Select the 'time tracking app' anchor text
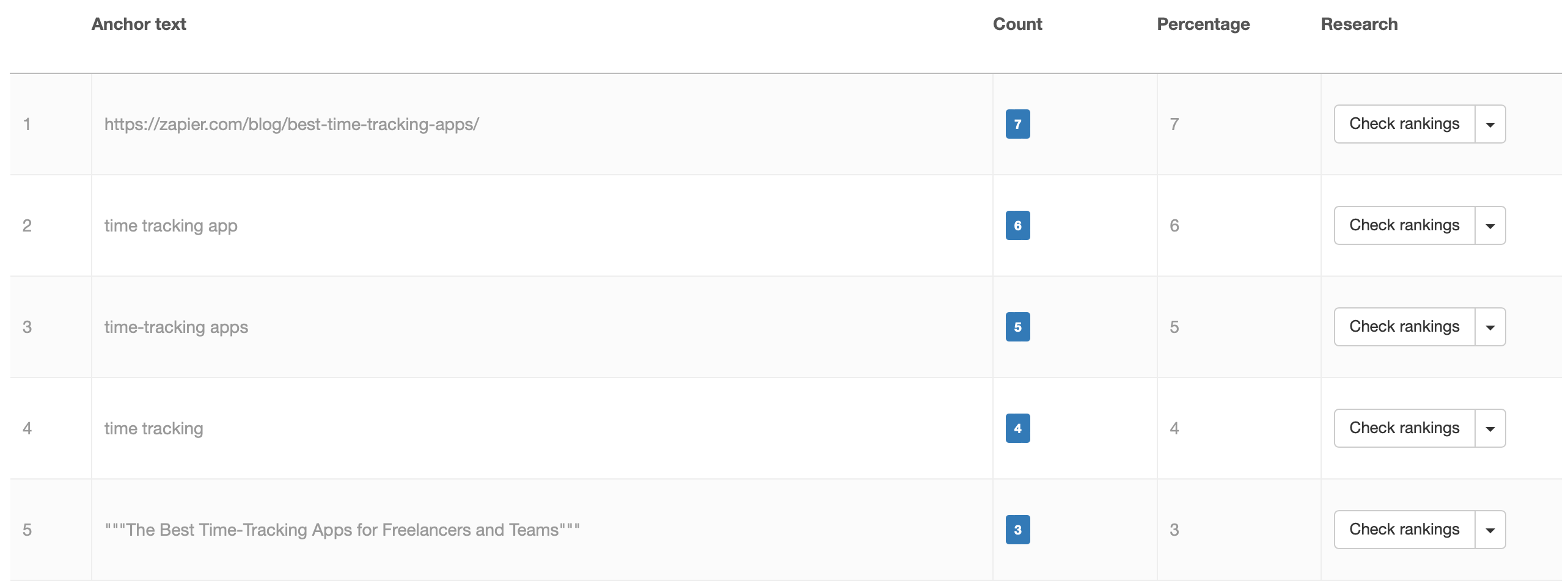This screenshot has width=1568, height=584. (x=170, y=225)
